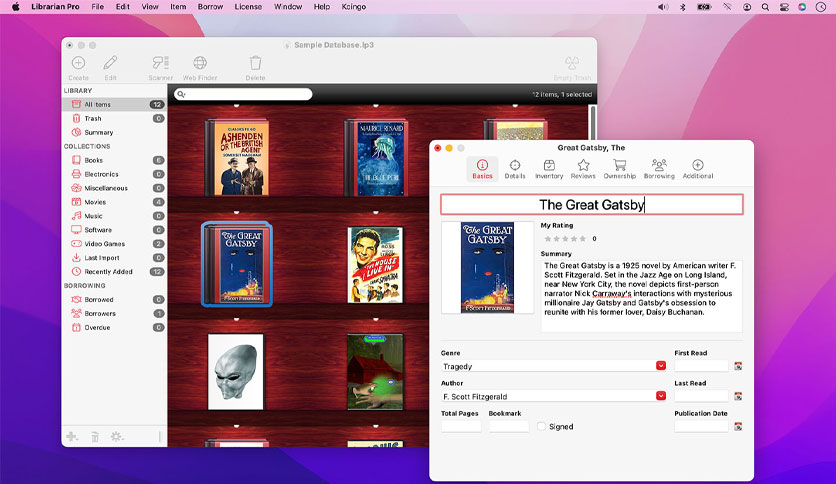The height and width of the screenshot is (484, 836).
Task: Expand the Genre dropdown arrow
Action: coord(661,366)
